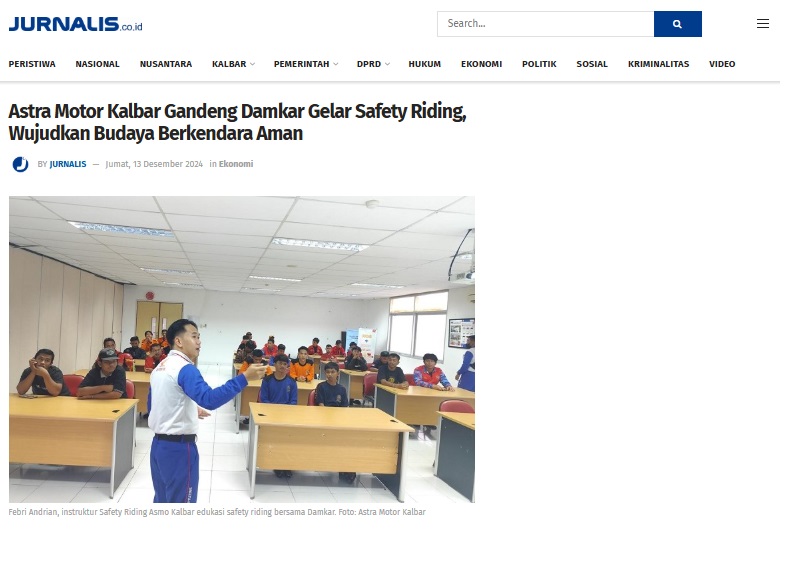The width and height of the screenshot is (795, 564).
Task: Expand the PEMERINTAH dropdown menu
Action: [306, 64]
